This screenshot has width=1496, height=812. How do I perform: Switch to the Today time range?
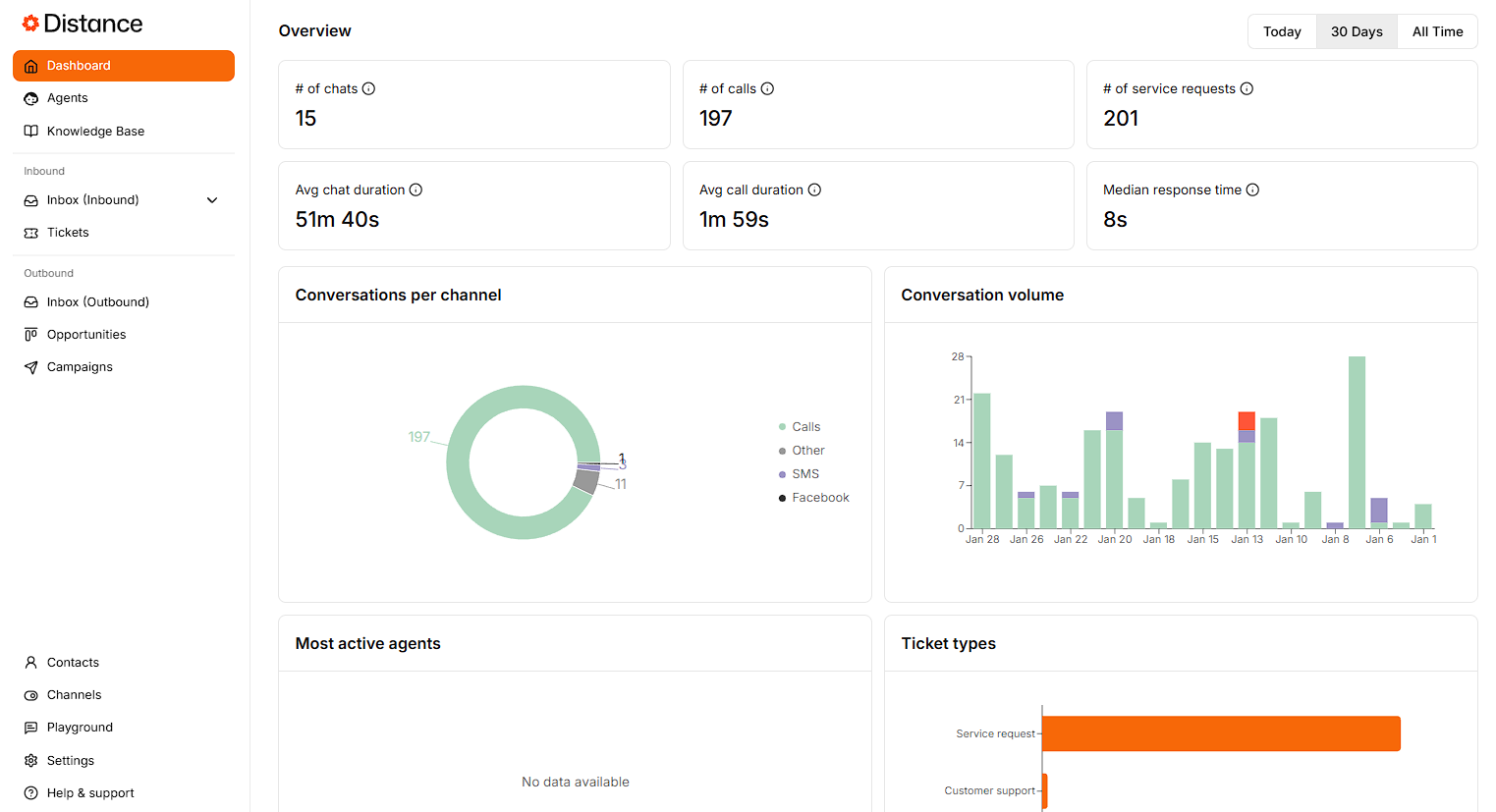(x=1282, y=31)
